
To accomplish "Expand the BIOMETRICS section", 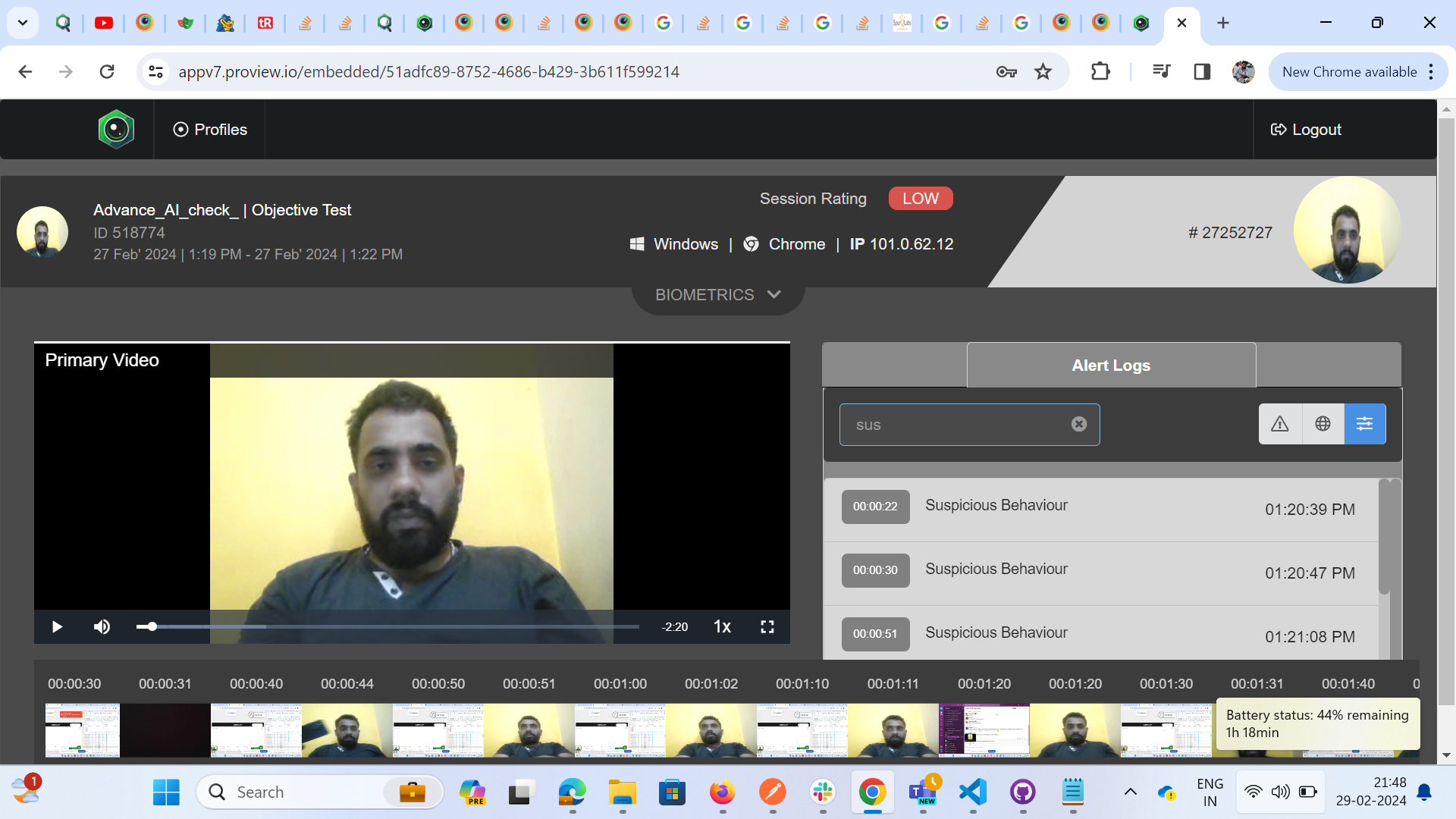I will (x=717, y=295).
